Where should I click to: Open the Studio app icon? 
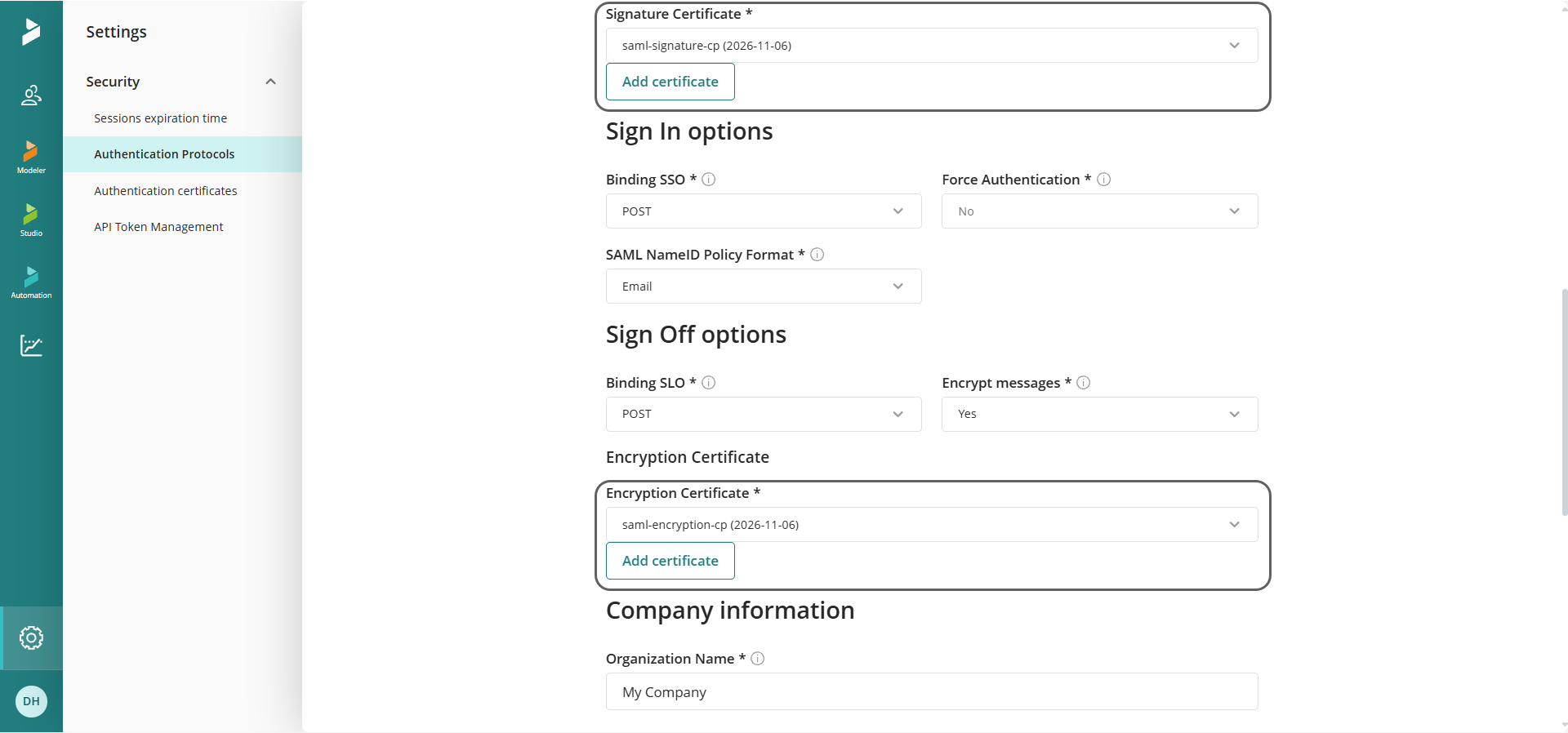[31, 220]
